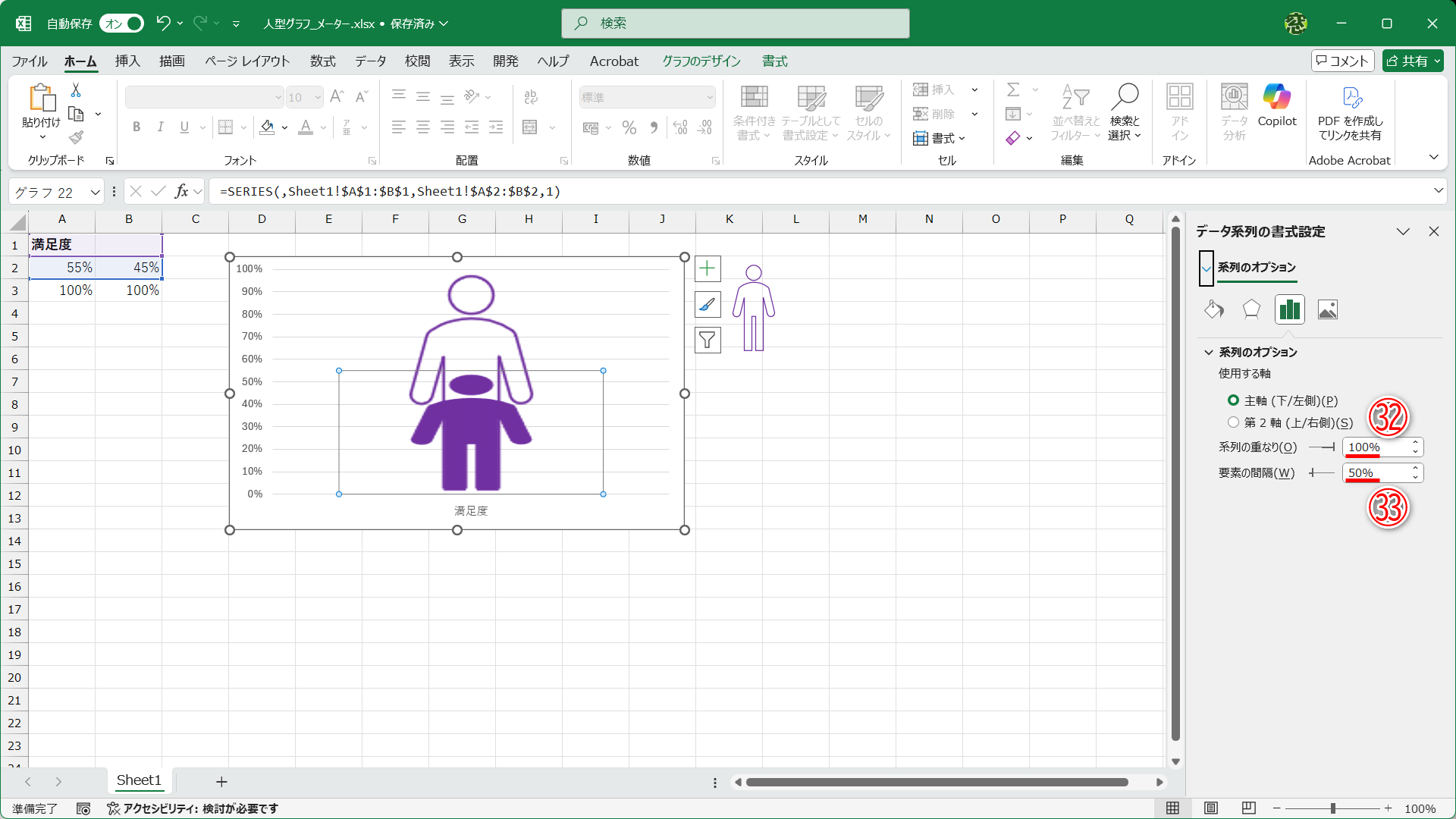Screen dimensions: 1456x819
Task: Open the Name Box dropdown
Action: coord(95,192)
